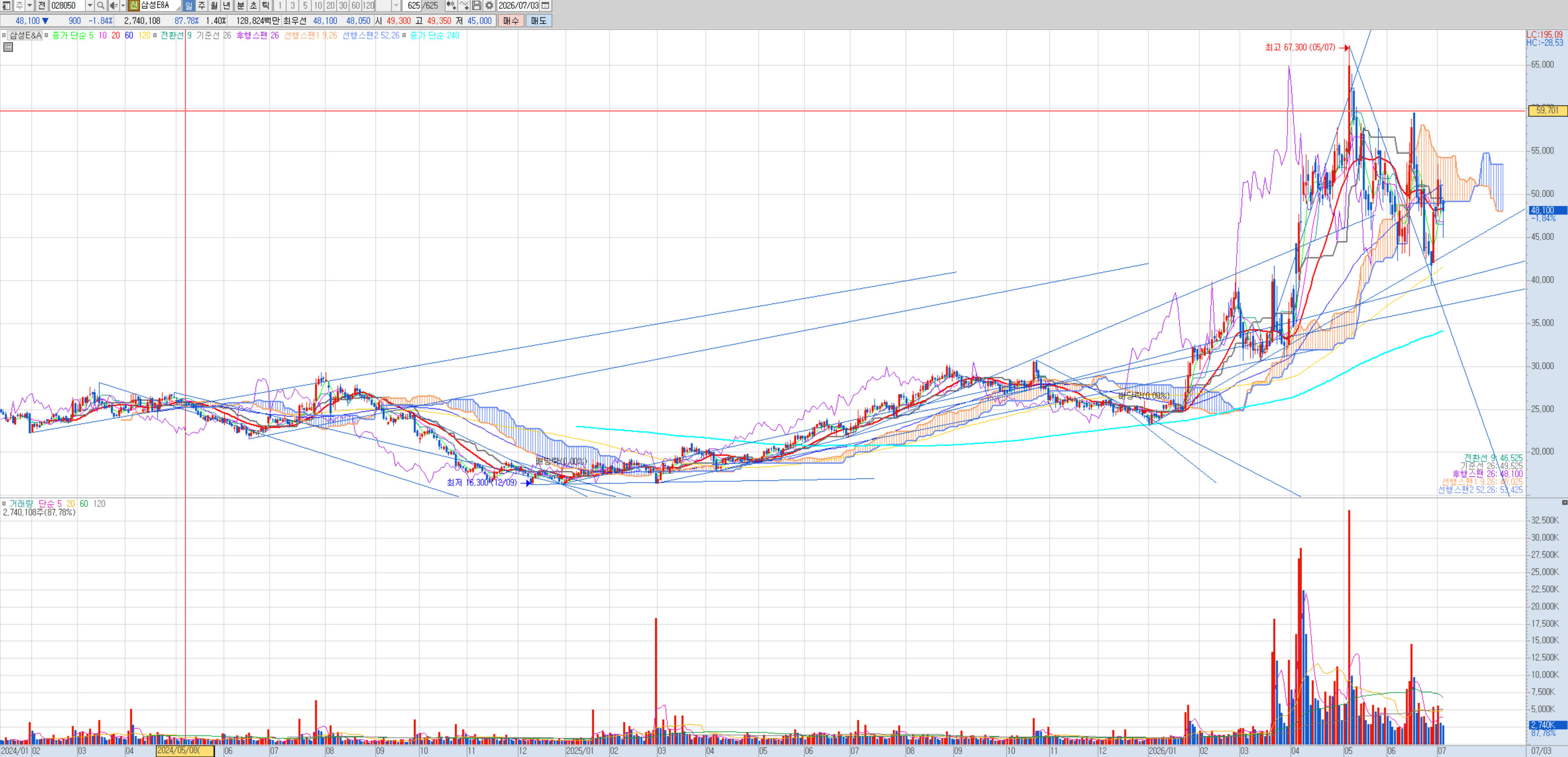
Task: Click the 삼성E&A legend label button
Action: [25, 35]
